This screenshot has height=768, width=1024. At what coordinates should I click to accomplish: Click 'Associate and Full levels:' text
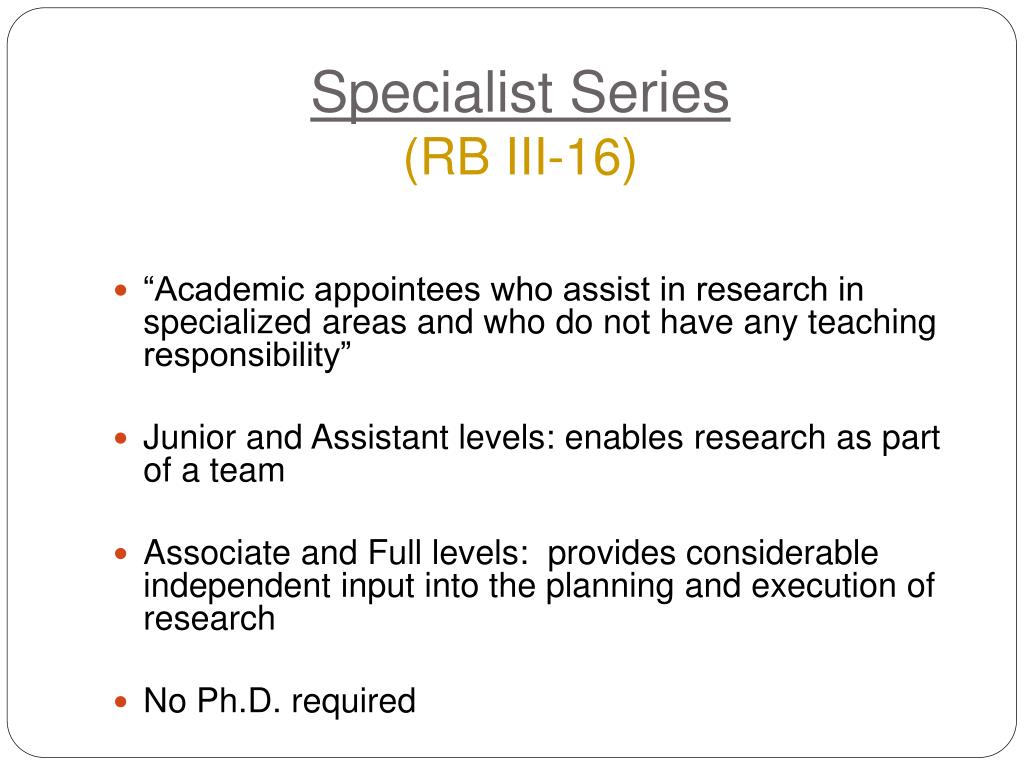click(x=336, y=552)
